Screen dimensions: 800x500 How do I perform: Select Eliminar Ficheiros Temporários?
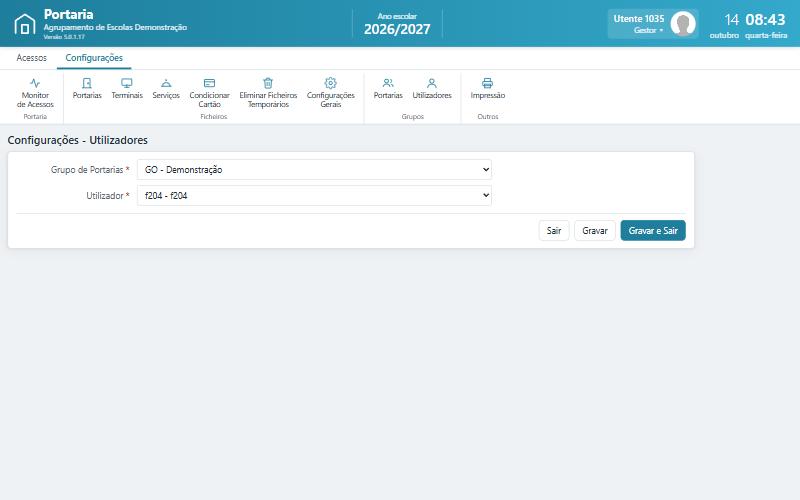coord(268,93)
